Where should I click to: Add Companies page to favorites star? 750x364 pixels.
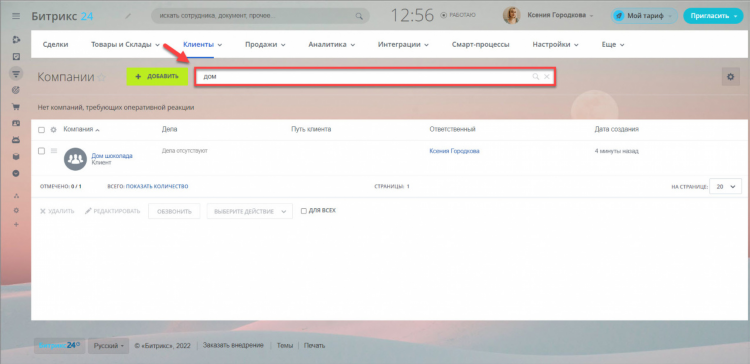pyautogui.click(x=101, y=77)
